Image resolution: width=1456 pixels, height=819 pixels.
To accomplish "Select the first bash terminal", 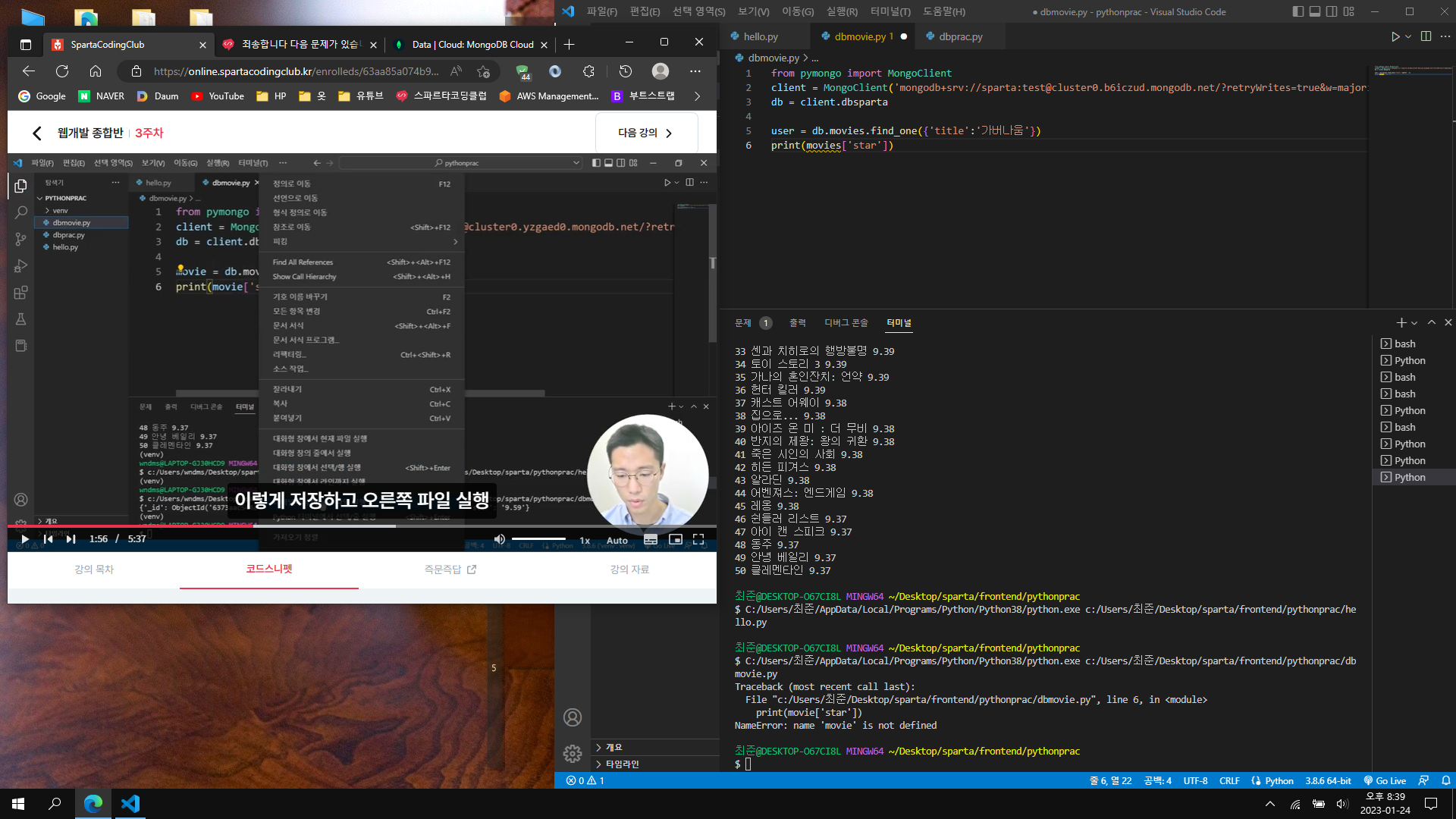I will click(x=1414, y=344).
